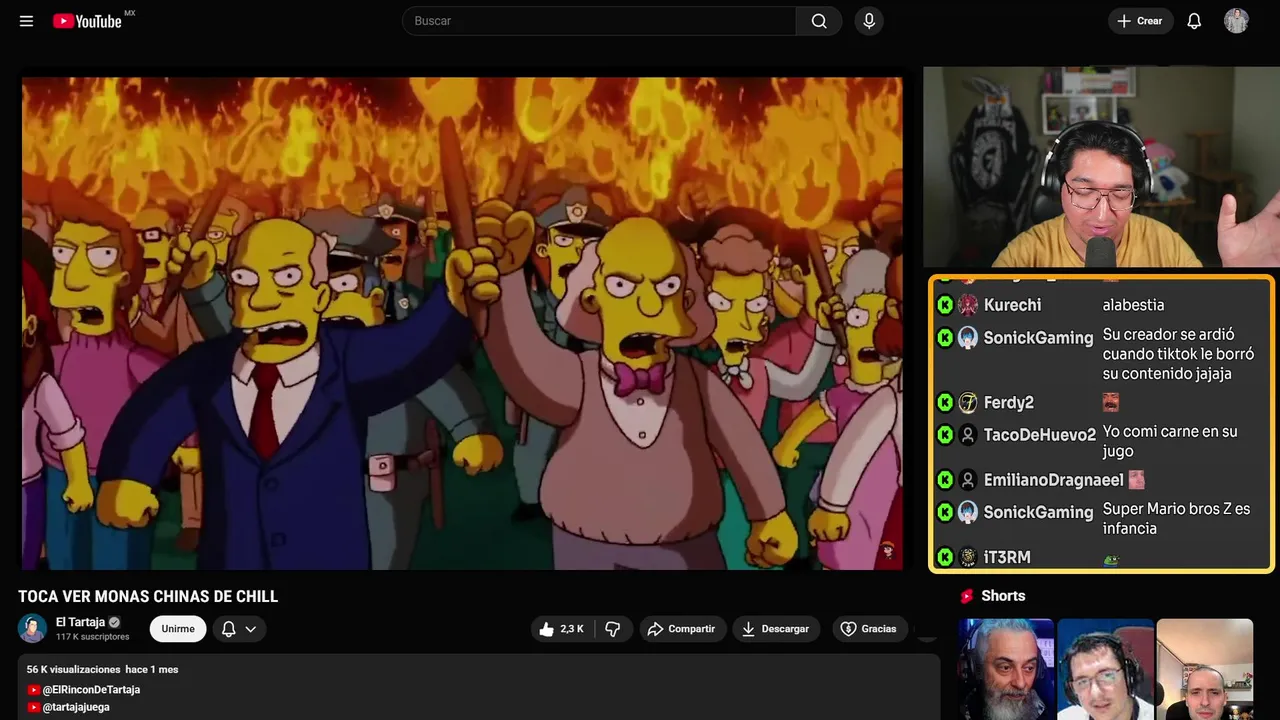Click frog emote in iT3RM's message
1280x720 pixels.
pos(1110,561)
